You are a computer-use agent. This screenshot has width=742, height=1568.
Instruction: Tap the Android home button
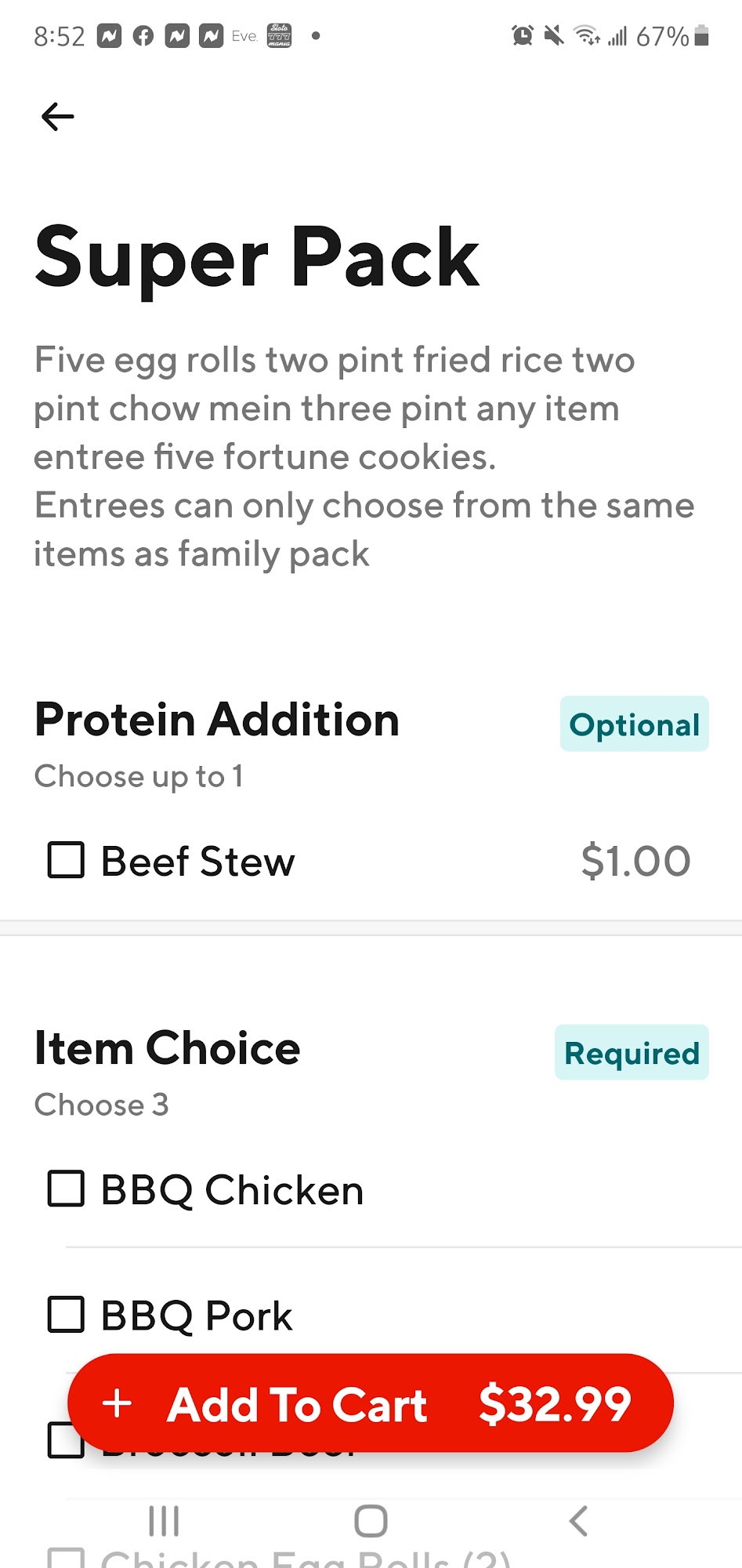[x=371, y=1521]
